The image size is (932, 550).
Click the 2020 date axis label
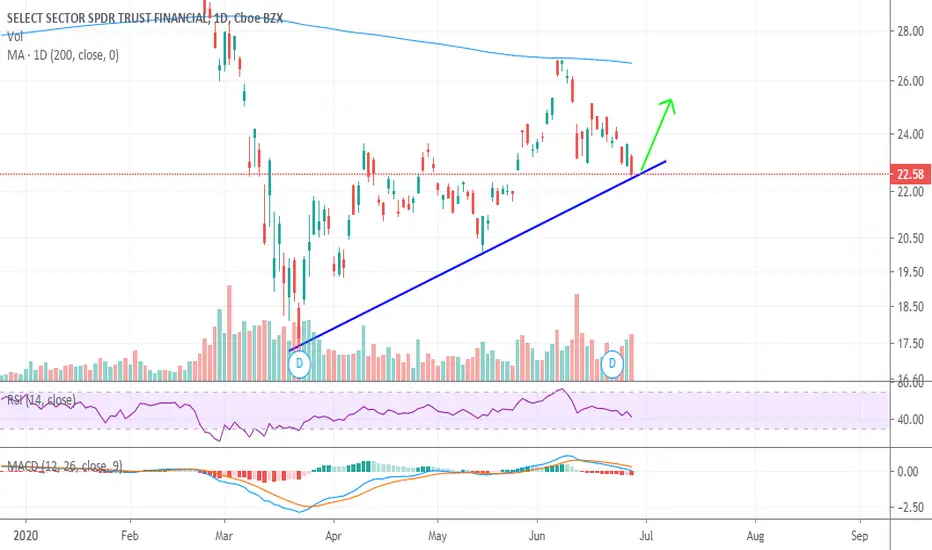[26, 536]
